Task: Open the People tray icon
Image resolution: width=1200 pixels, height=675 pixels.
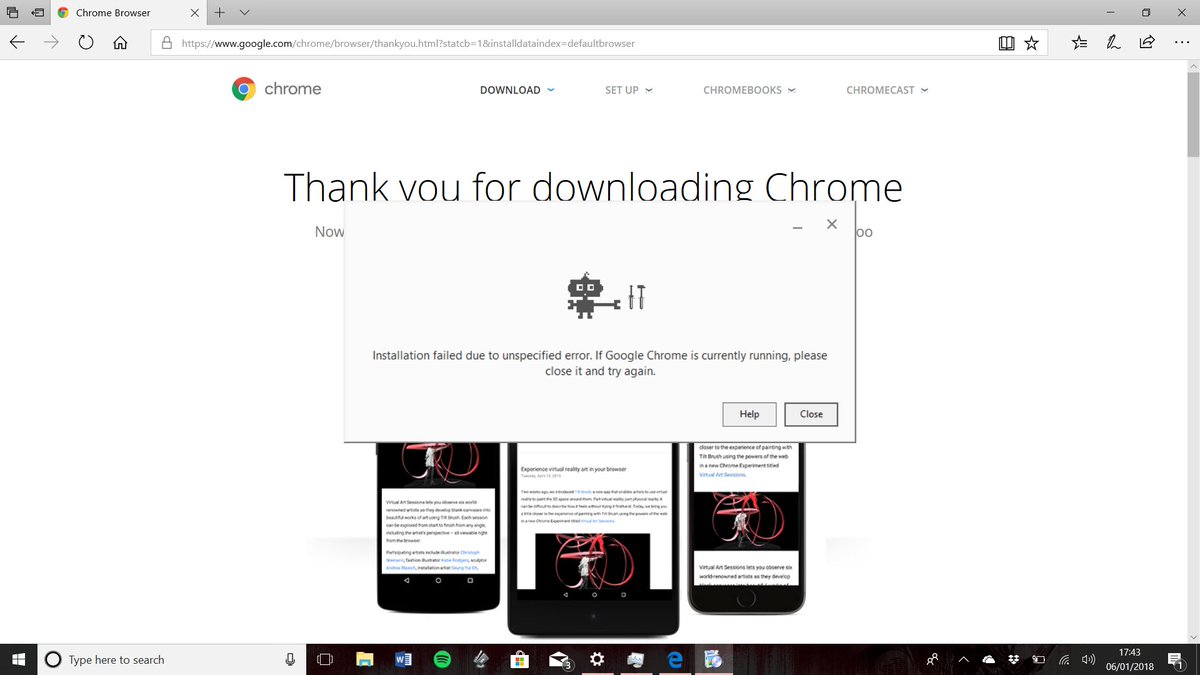Action: (x=932, y=659)
